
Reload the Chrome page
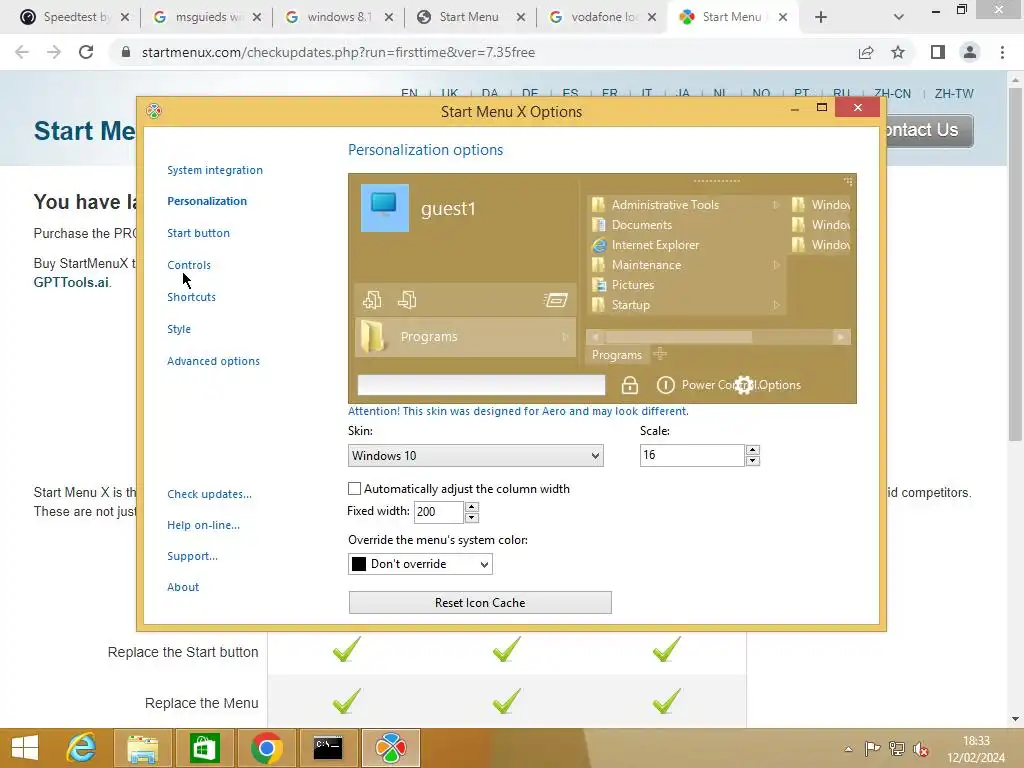click(x=86, y=52)
